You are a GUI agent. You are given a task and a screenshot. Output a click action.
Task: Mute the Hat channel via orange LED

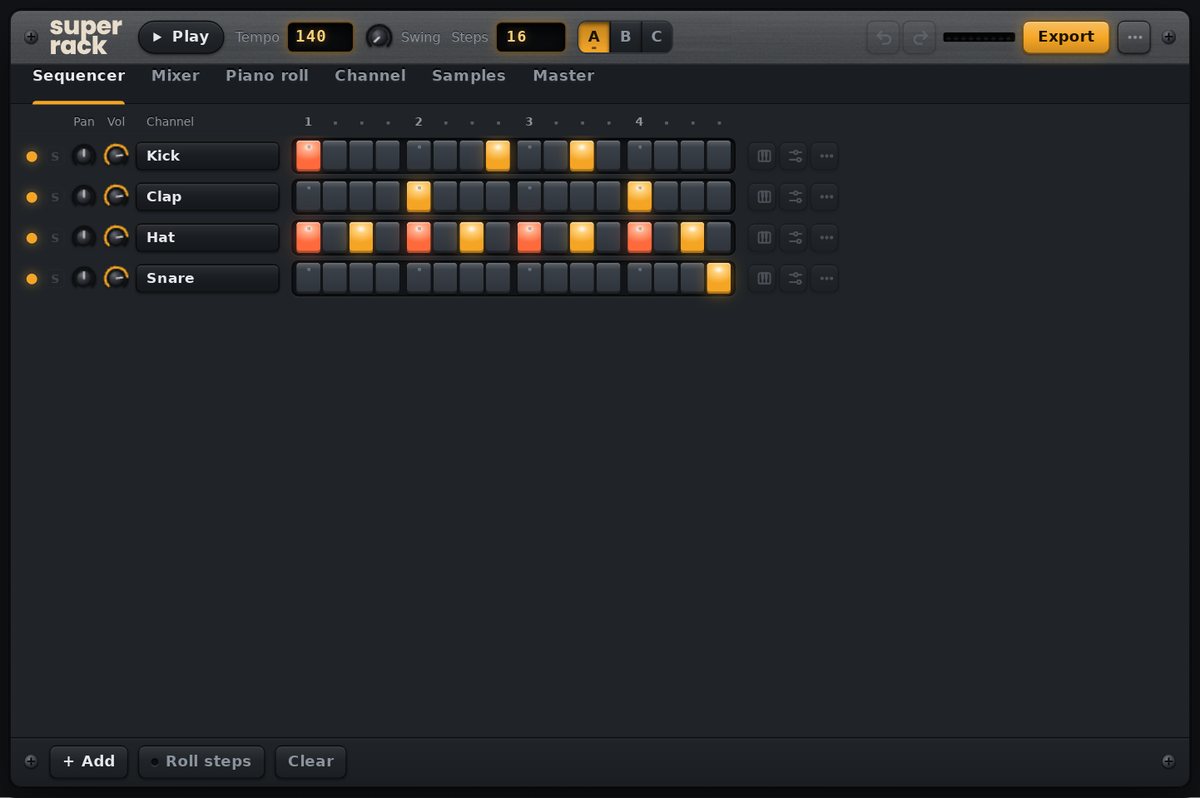coord(32,239)
